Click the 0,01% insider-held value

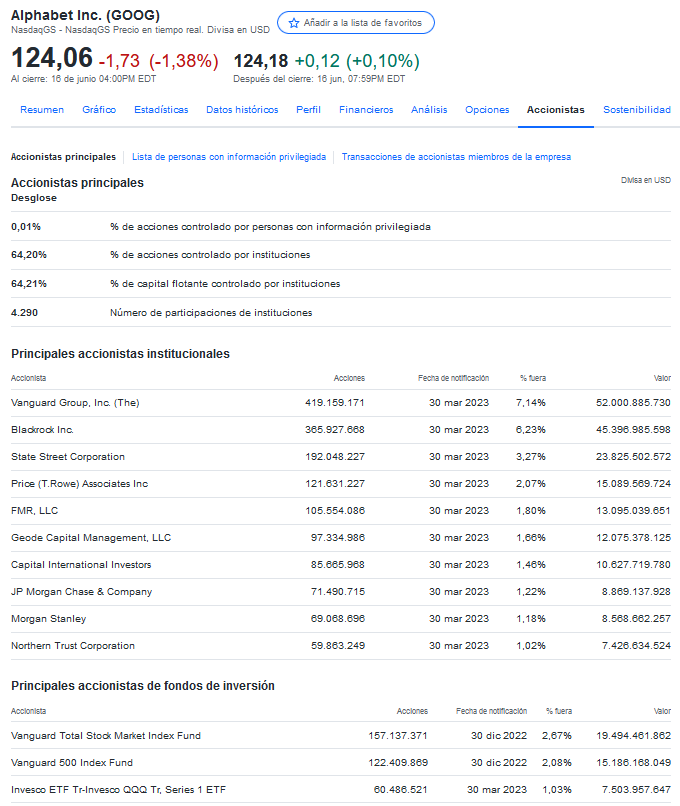click(x=26, y=227)
